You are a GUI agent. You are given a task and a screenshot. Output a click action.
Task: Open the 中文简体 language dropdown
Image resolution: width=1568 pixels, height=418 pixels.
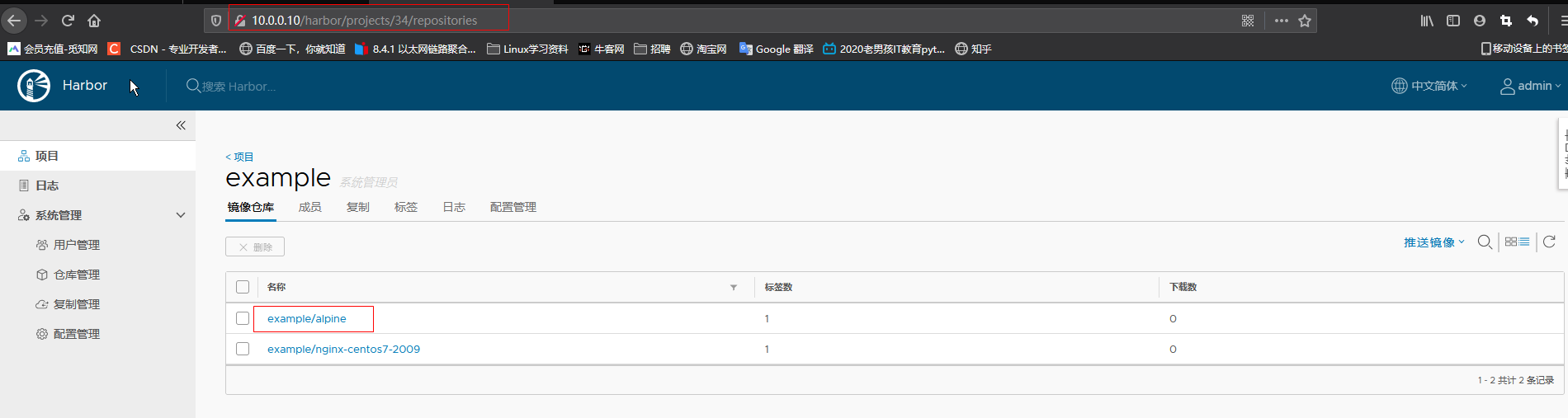(x=1429, y=86)
